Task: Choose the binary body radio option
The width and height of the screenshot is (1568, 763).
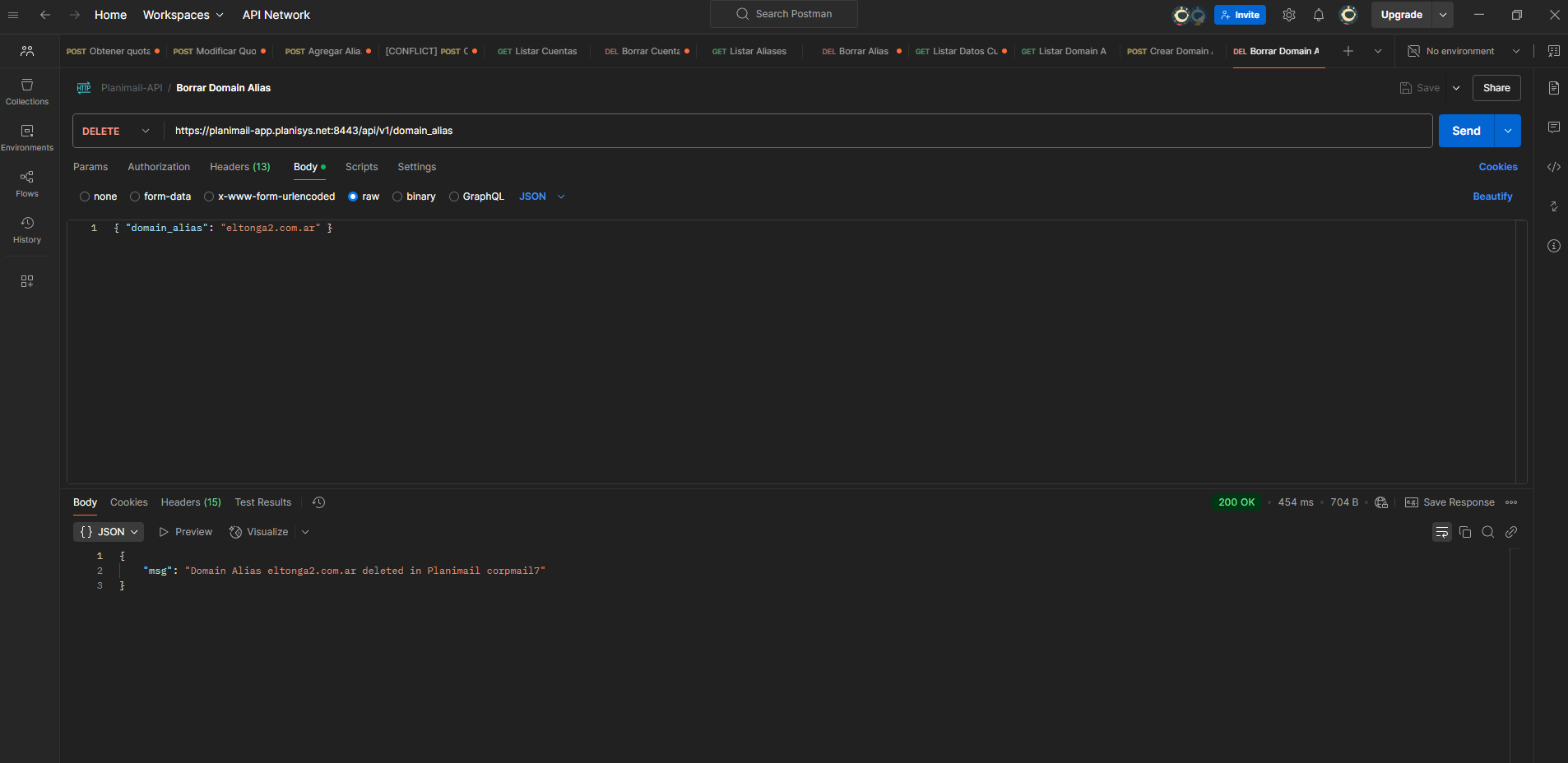Action: click(x=397, y=197)
